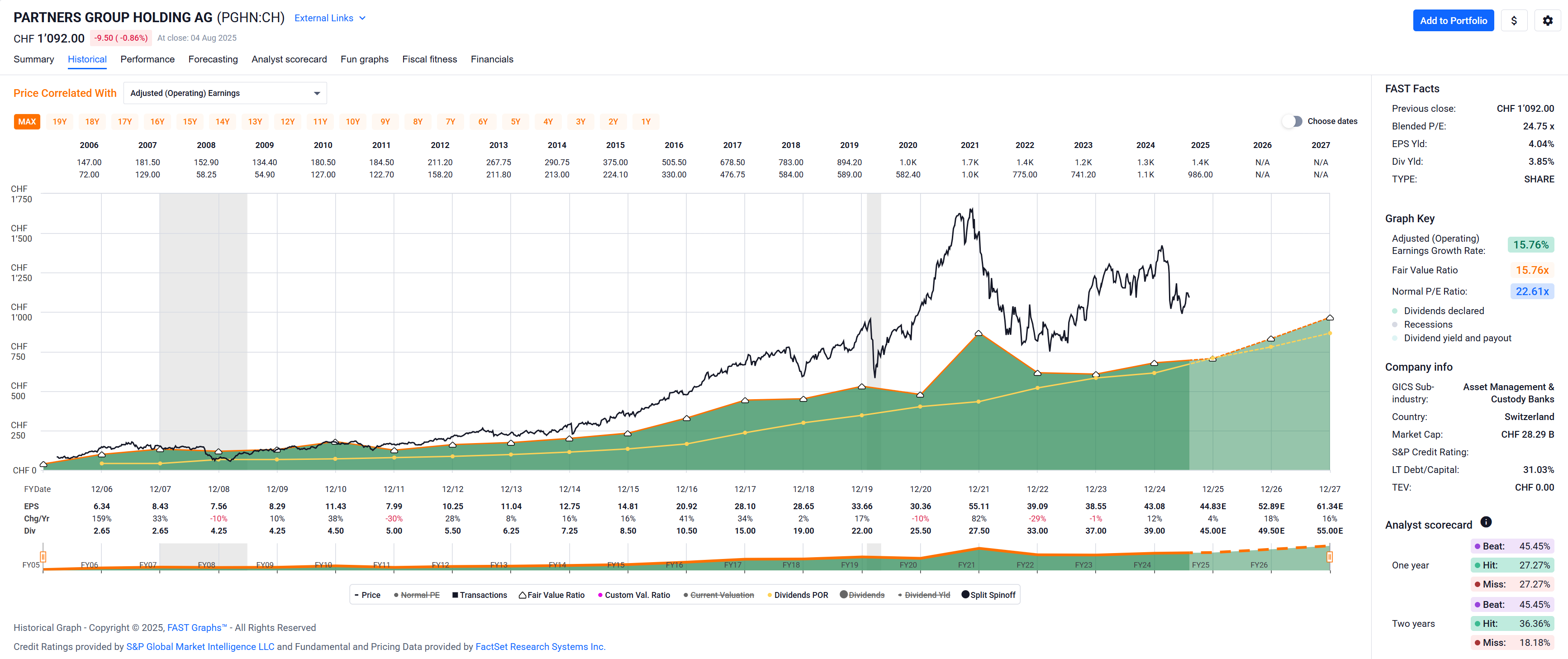The image size is (1568, 659).
Task: Click the green Earnings Growth Rate 15.76% badge
Action: [1530, 245]
